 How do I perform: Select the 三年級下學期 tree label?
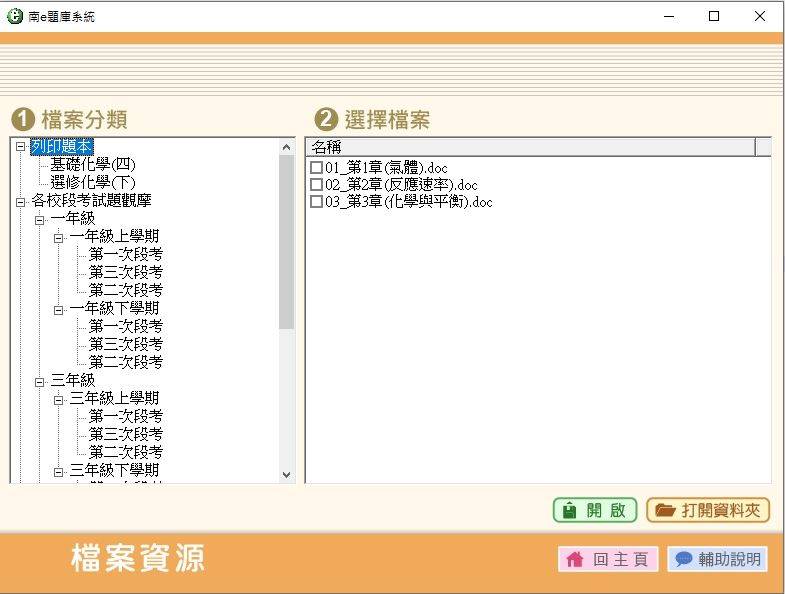(114, 470)
